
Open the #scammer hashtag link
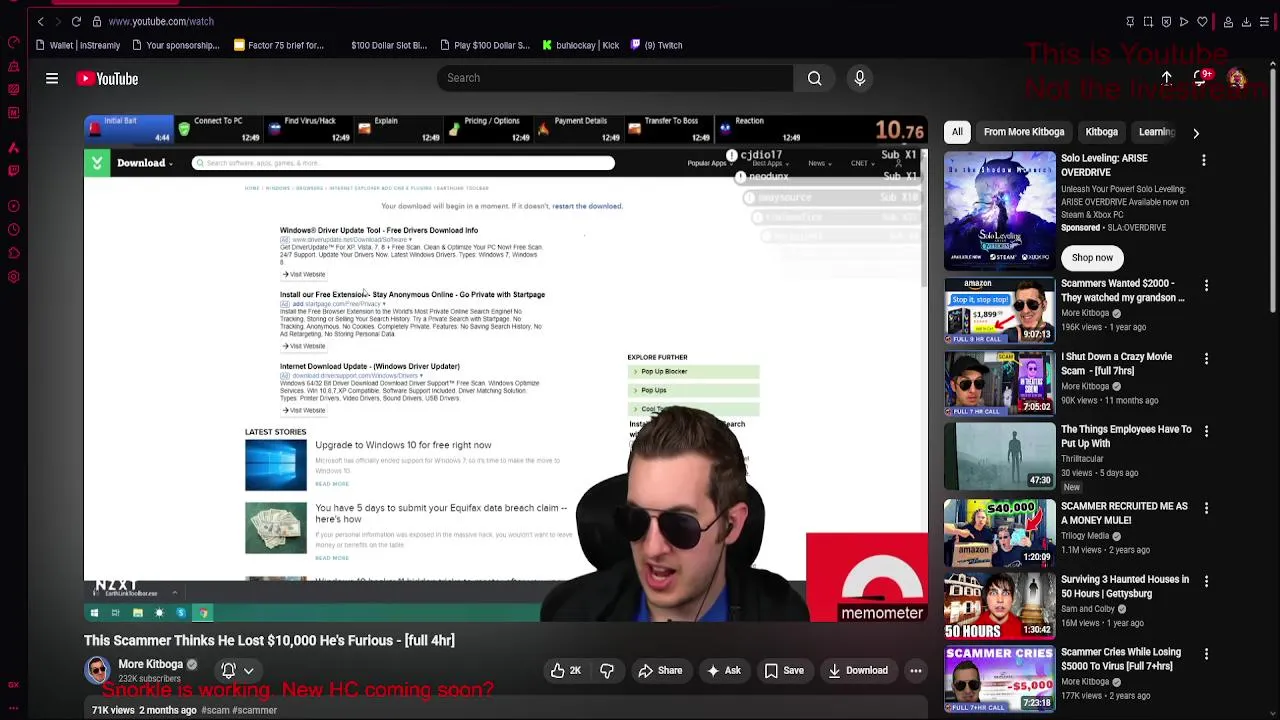click(x=255, y=710)
